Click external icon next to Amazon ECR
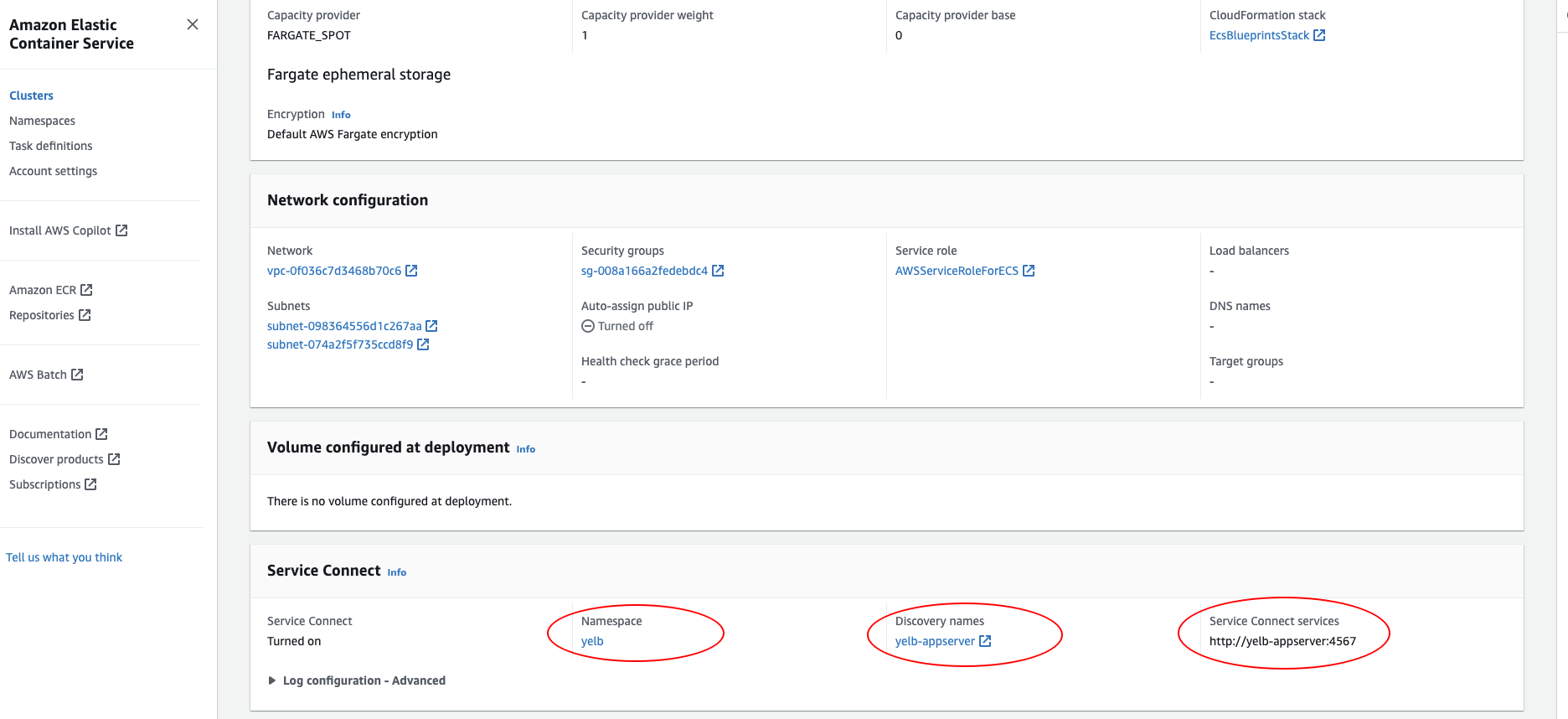Image resolution: width=1568 pixels, height=719 pixels. pos(86,289)
